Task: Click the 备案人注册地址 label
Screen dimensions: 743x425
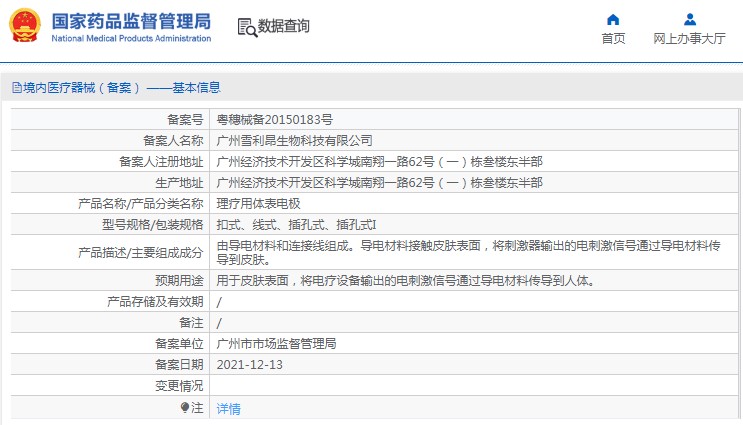Action: pos(161,162)
